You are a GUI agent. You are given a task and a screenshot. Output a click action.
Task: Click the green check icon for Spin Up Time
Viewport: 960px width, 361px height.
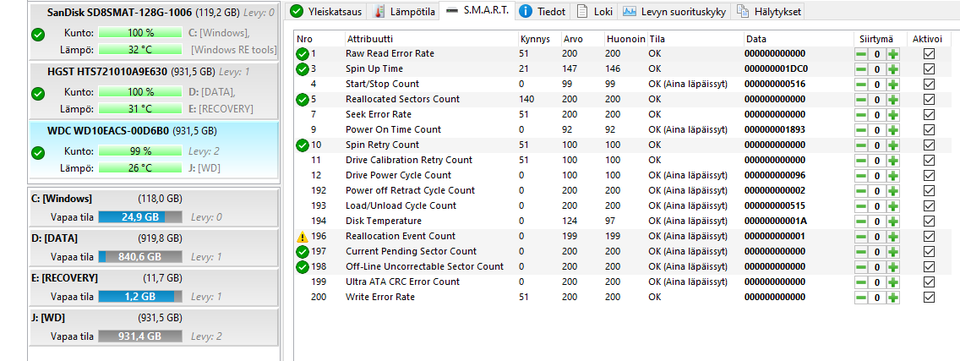click(x=302, y=69)
